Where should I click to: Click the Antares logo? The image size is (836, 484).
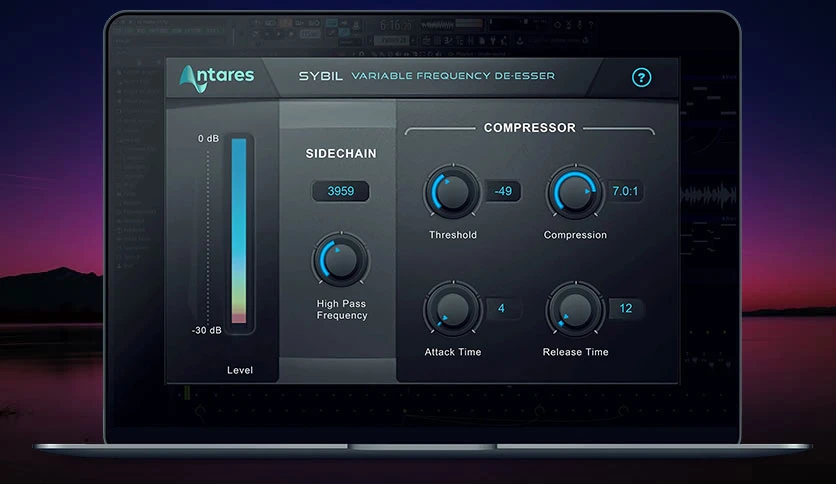[217, 78]
